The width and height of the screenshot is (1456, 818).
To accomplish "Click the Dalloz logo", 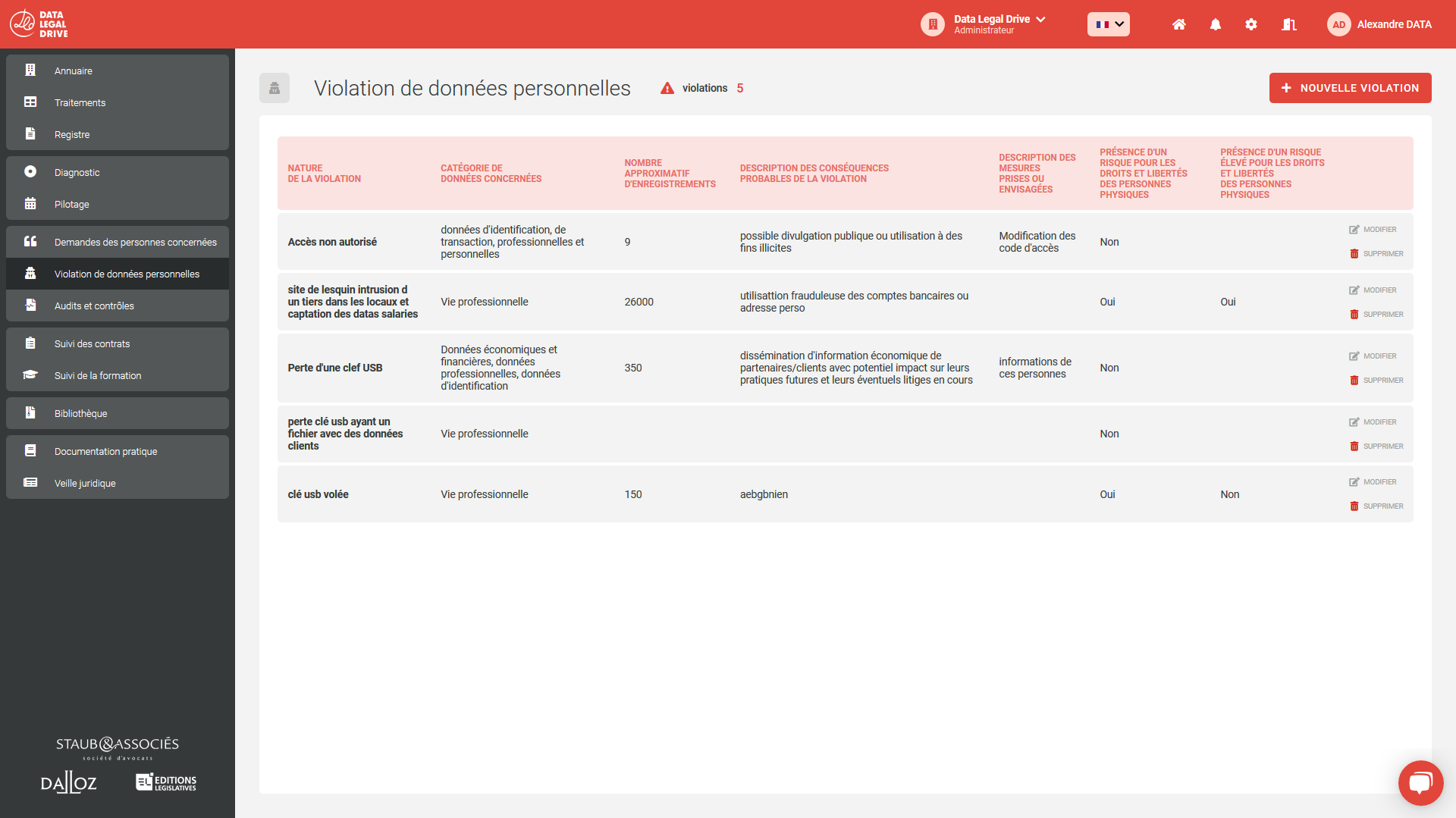I will pos(69,782).
